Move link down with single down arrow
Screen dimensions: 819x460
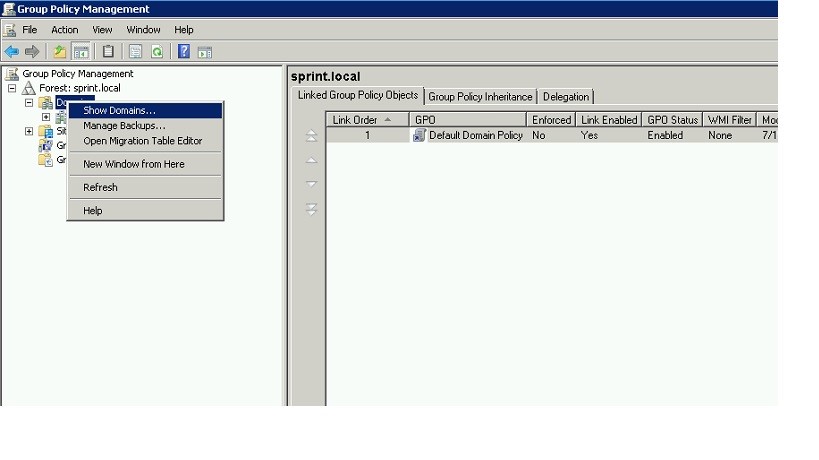coord(311,184)
